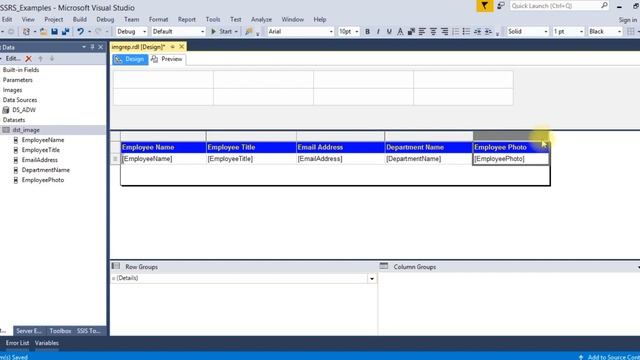This screenshot has height=360, width=640.
Task: Select the dst_image dataset
Action: pos(26,130)
